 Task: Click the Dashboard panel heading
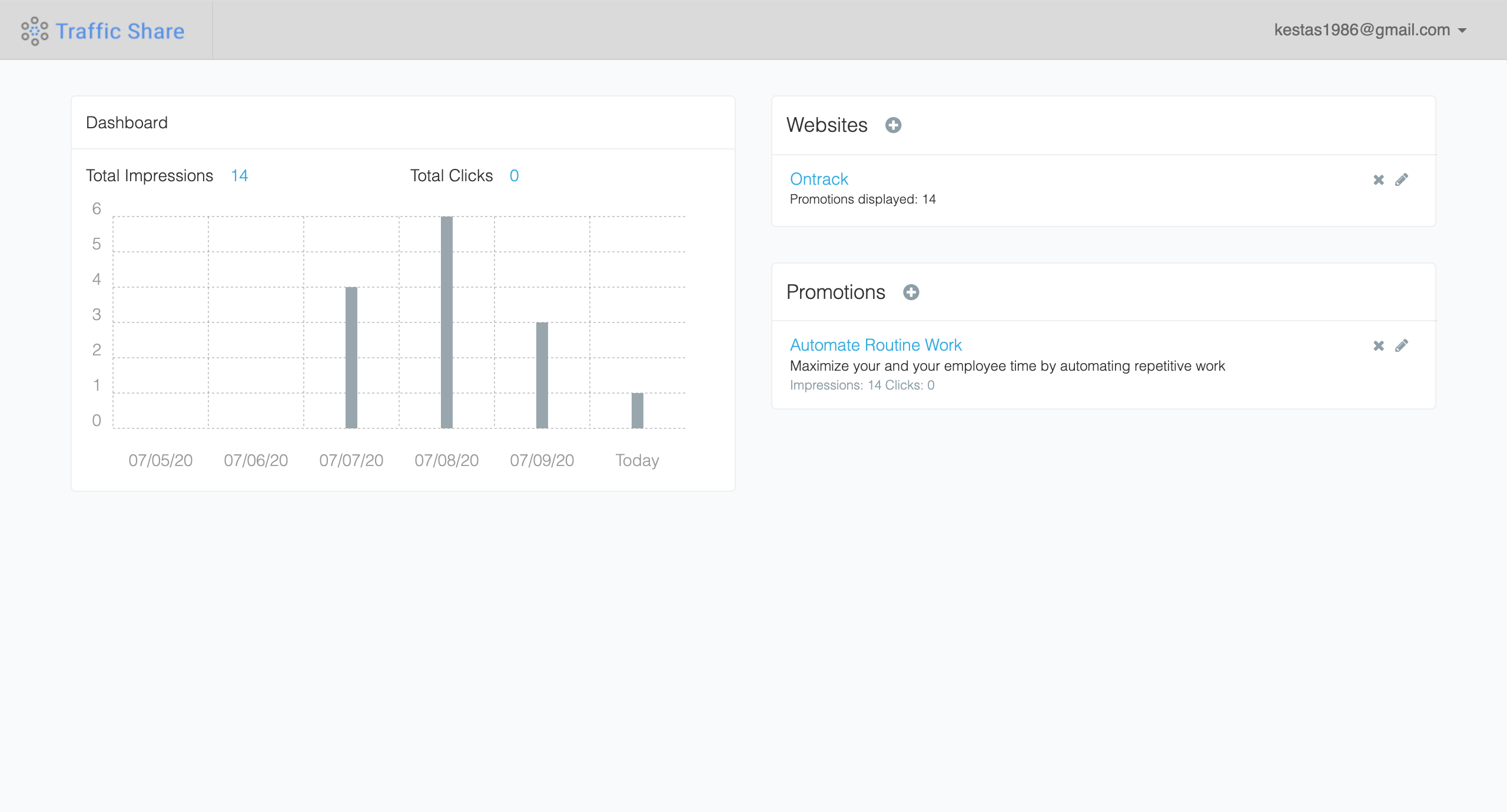127,122
